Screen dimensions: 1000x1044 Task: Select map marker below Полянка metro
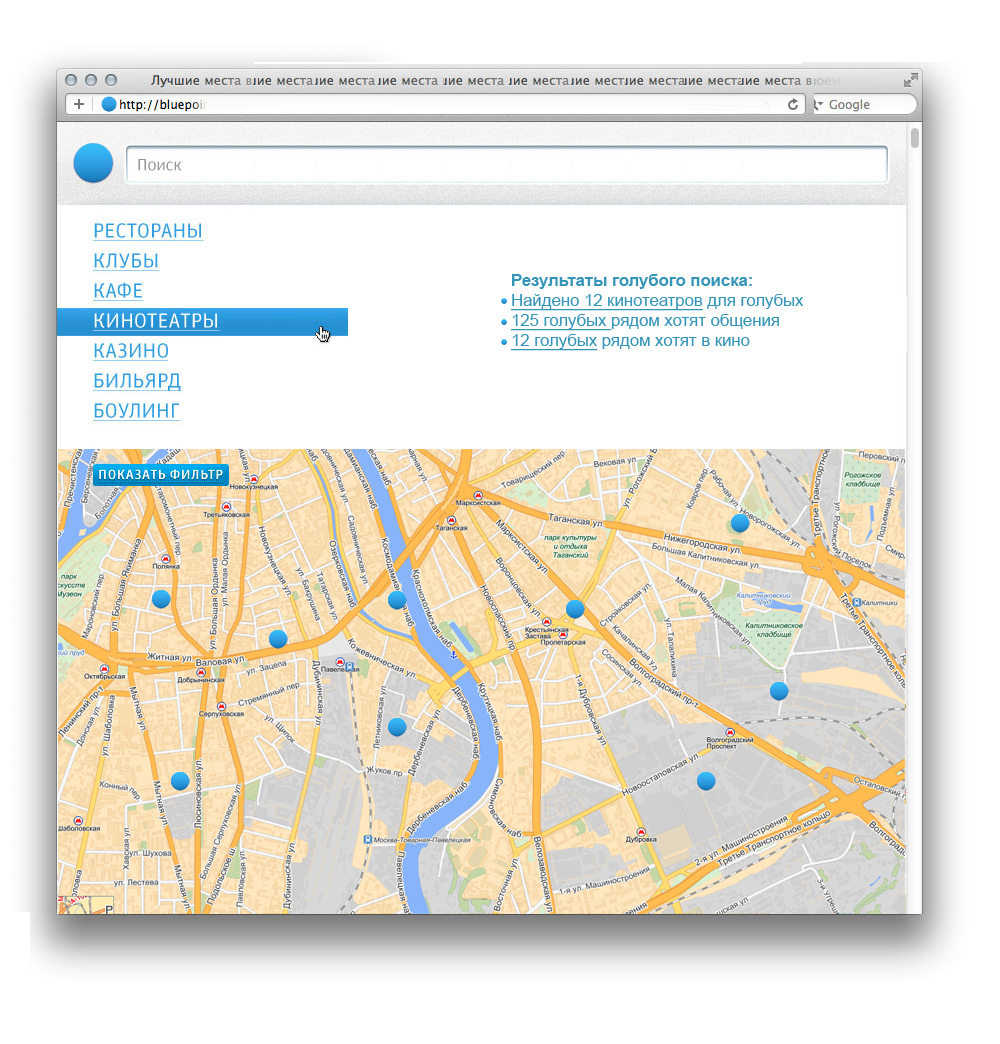161,598
